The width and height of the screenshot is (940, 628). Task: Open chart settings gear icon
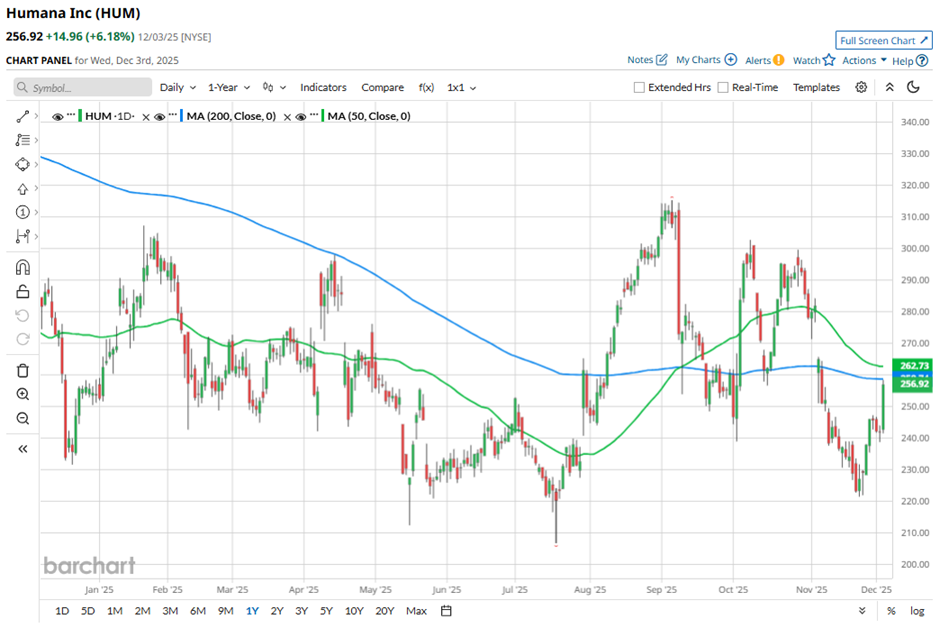(x=861, y=88)
